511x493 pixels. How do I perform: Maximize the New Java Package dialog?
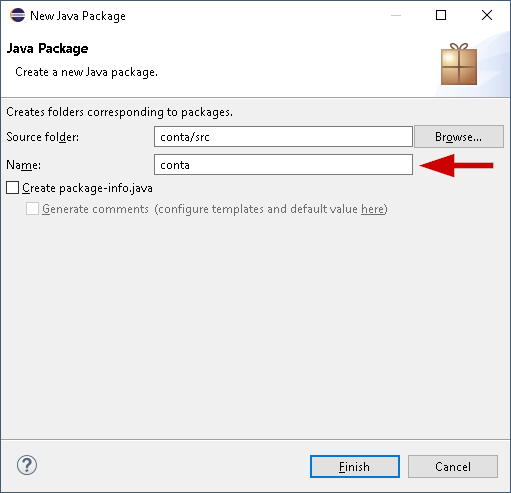441,15
